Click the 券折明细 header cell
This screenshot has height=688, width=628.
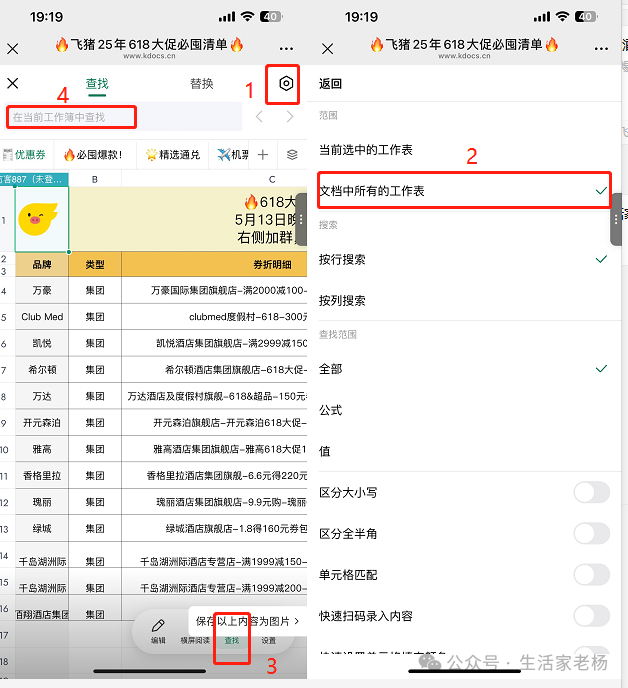[214, 265]
